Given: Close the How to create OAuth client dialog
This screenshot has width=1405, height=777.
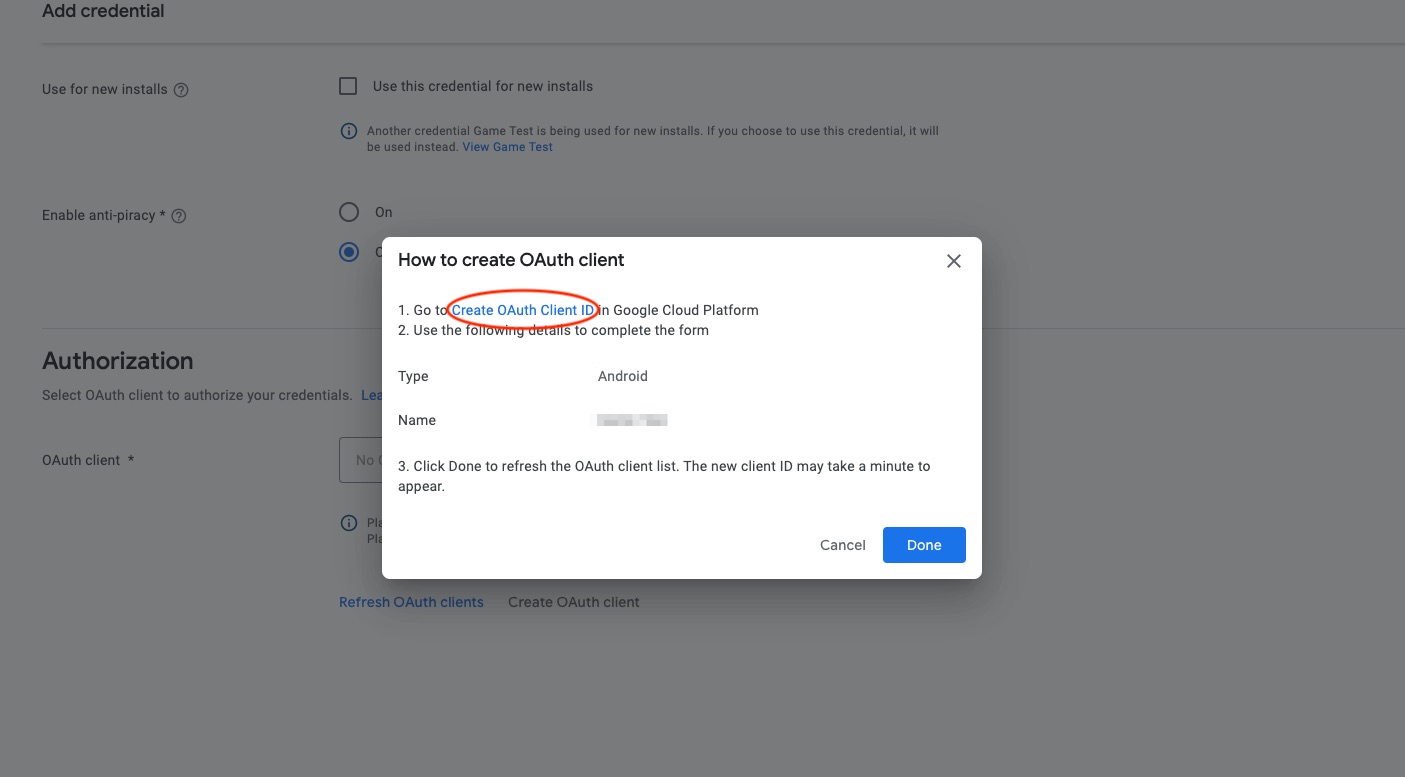Looking at the screenshot, I should (x=954, y=261).
